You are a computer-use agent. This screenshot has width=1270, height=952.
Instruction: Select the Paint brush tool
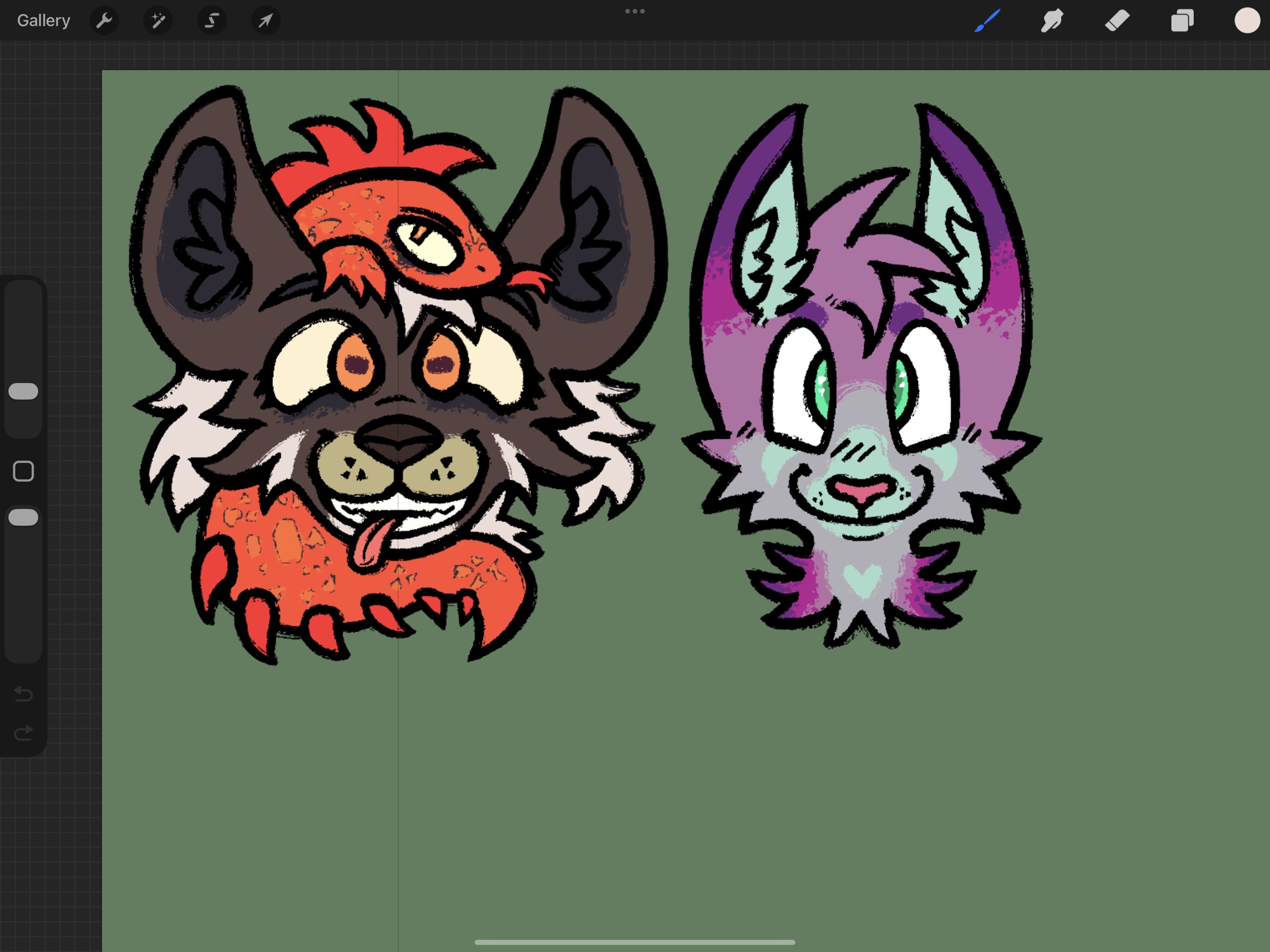[x=987, y=21]
